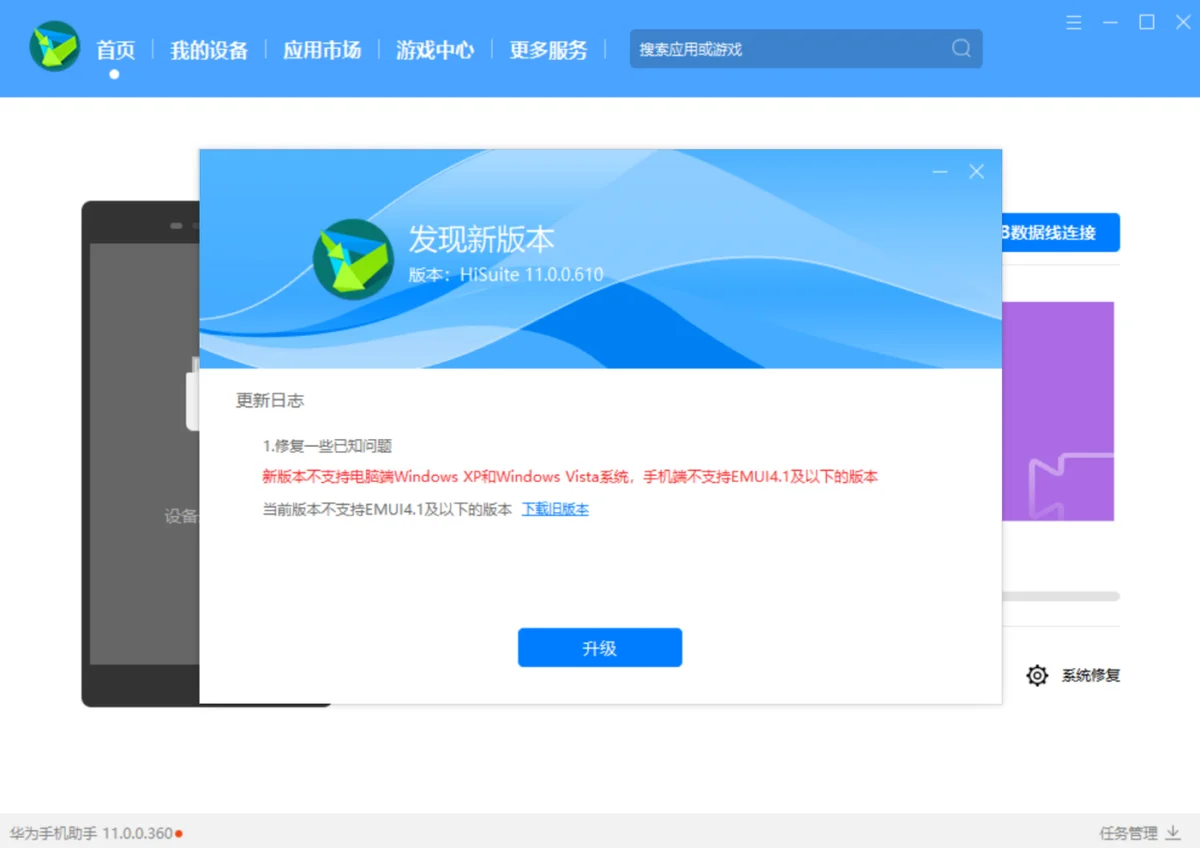Viewport: 1200px width, 848px height.
Task: Click the HiSuite logo in the top-left corner
Action: (x=53, y=46)
